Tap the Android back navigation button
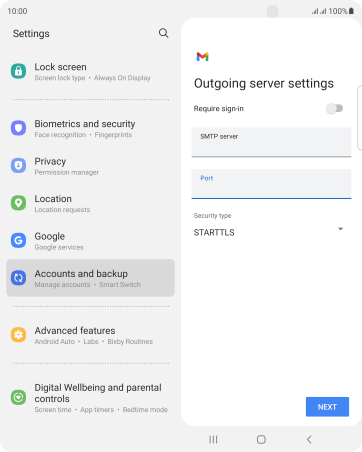 [x=309, y=439]
